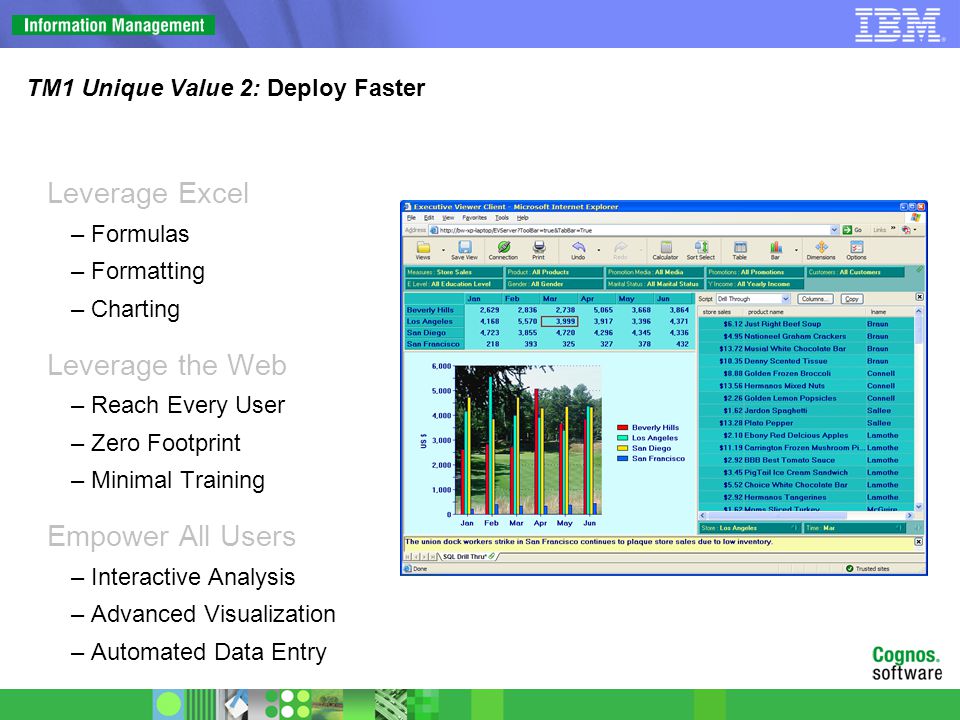This screenshot has width=960, height=720.
Task: Click the greyed Redo arrow icon
Action: [x=620, y=247]
